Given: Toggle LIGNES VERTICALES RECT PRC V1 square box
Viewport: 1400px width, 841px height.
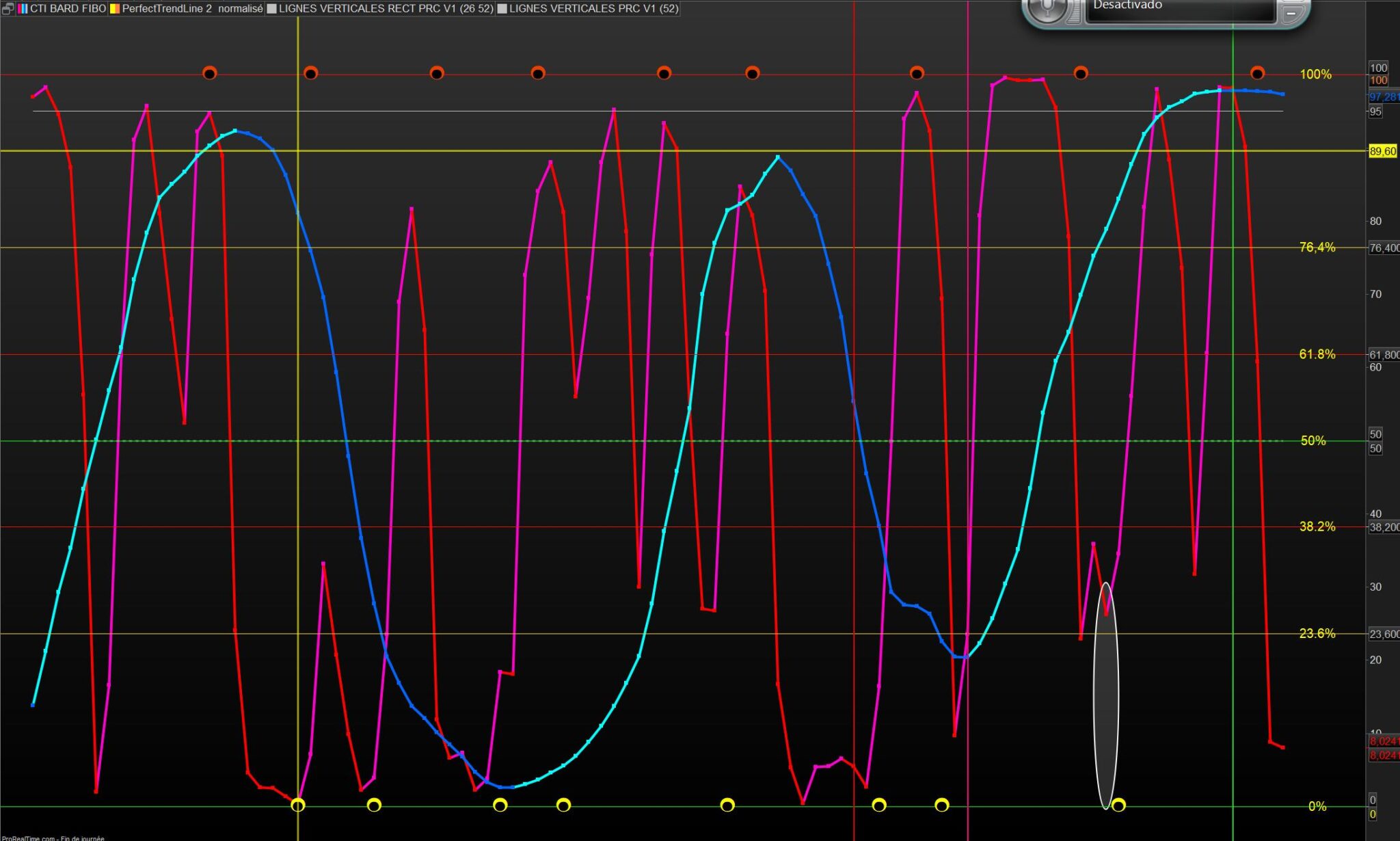Looking at the screenshot, I should click(271, 9).
